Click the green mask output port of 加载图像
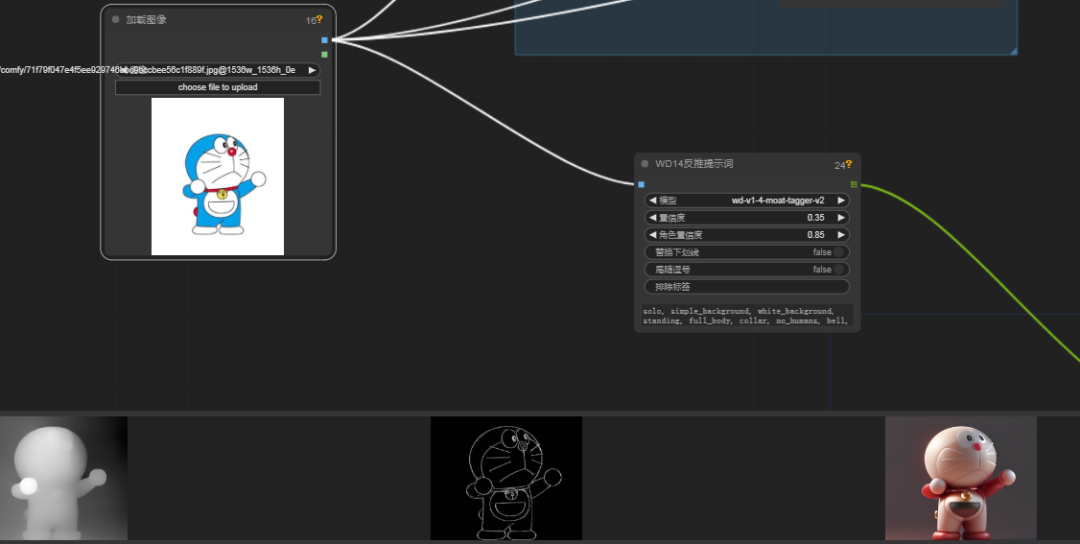The height and width of the screenshot is (544, 1080). click(324, 54)
